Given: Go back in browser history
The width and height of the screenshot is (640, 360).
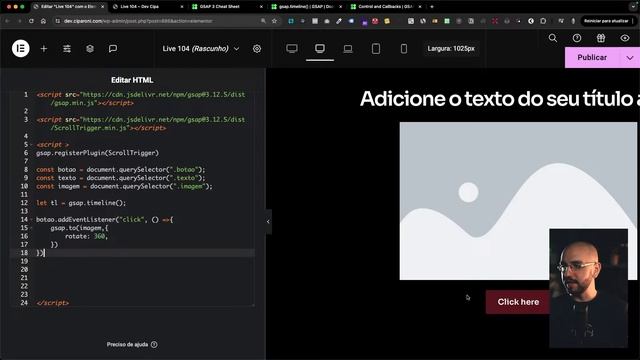Looking at the screenshot, I should [x=7, y=21].
